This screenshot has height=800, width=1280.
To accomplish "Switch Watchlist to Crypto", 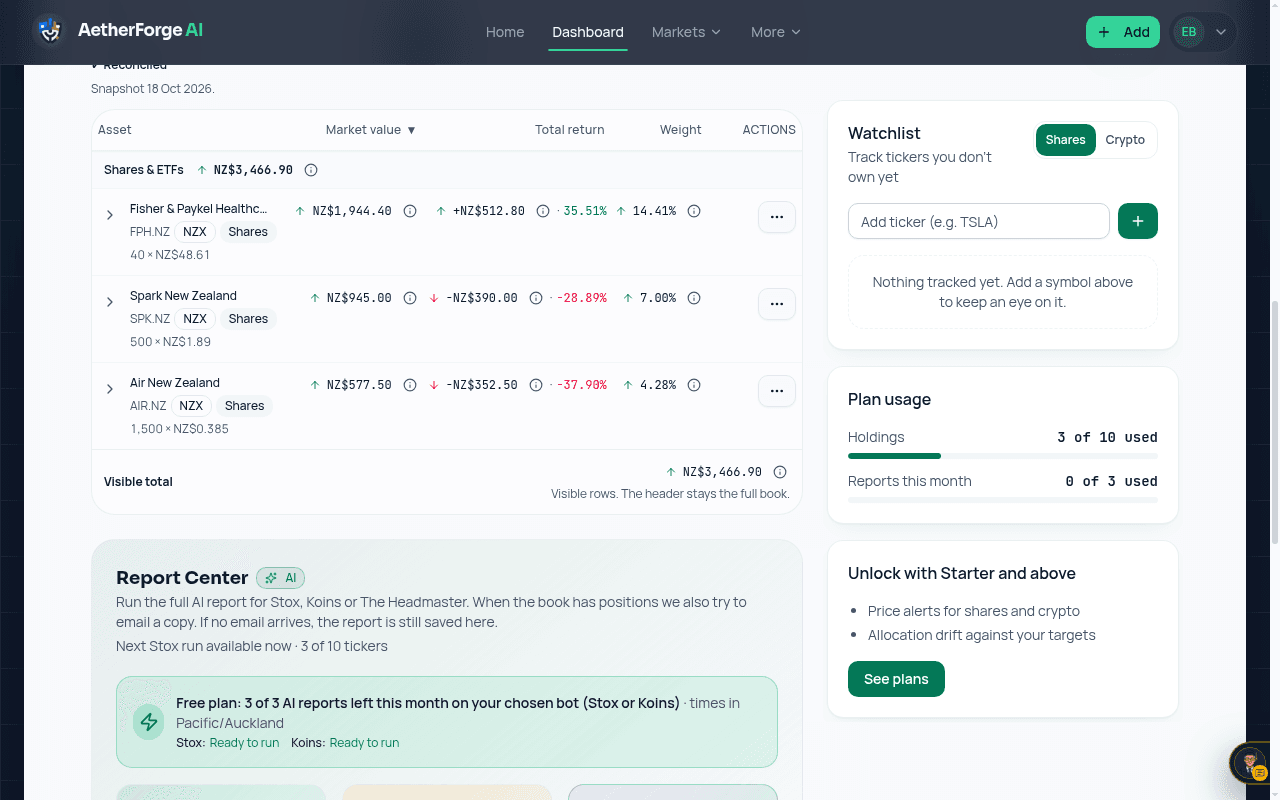I will [x=1125, y=140].
